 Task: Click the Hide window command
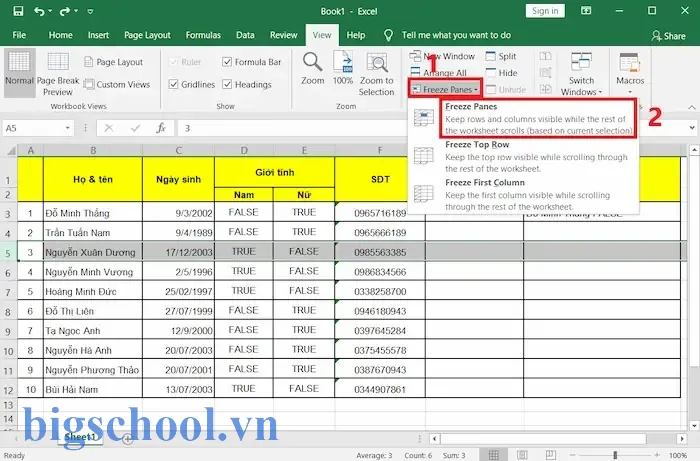click(x=502, y=73)
